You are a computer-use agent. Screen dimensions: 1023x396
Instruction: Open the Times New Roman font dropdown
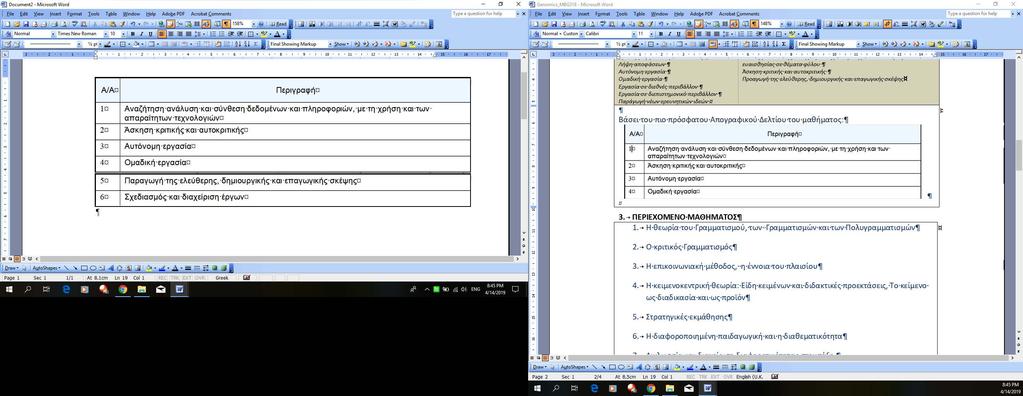coord(106,33)
